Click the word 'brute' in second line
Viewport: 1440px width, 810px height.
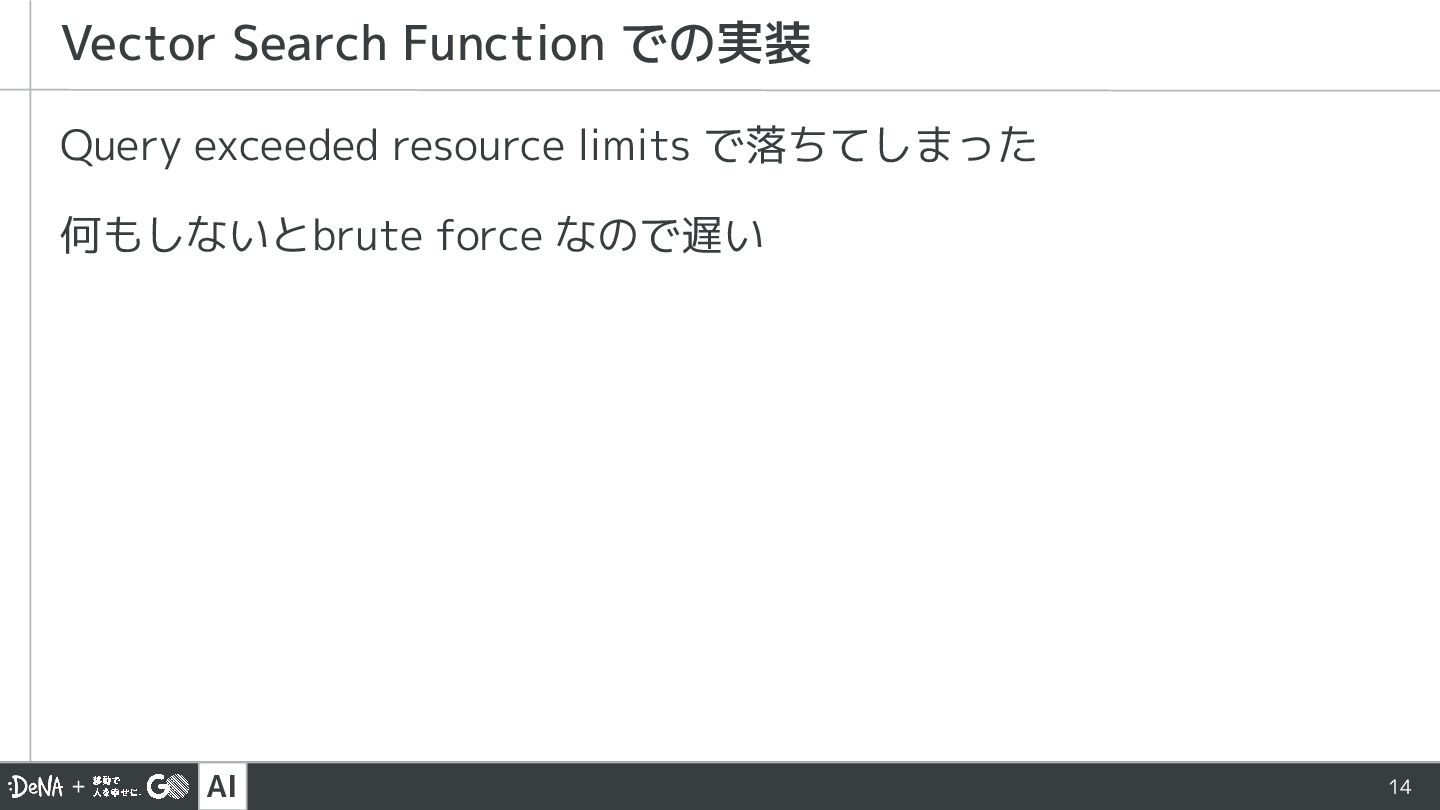click(370, 236)
